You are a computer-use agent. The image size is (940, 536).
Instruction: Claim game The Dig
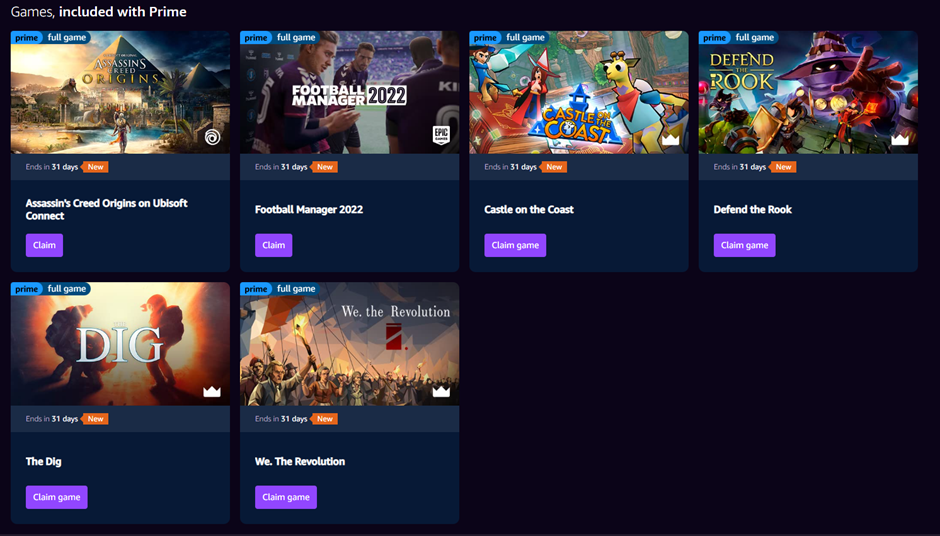pyautogui.click(x=56, y=497)
